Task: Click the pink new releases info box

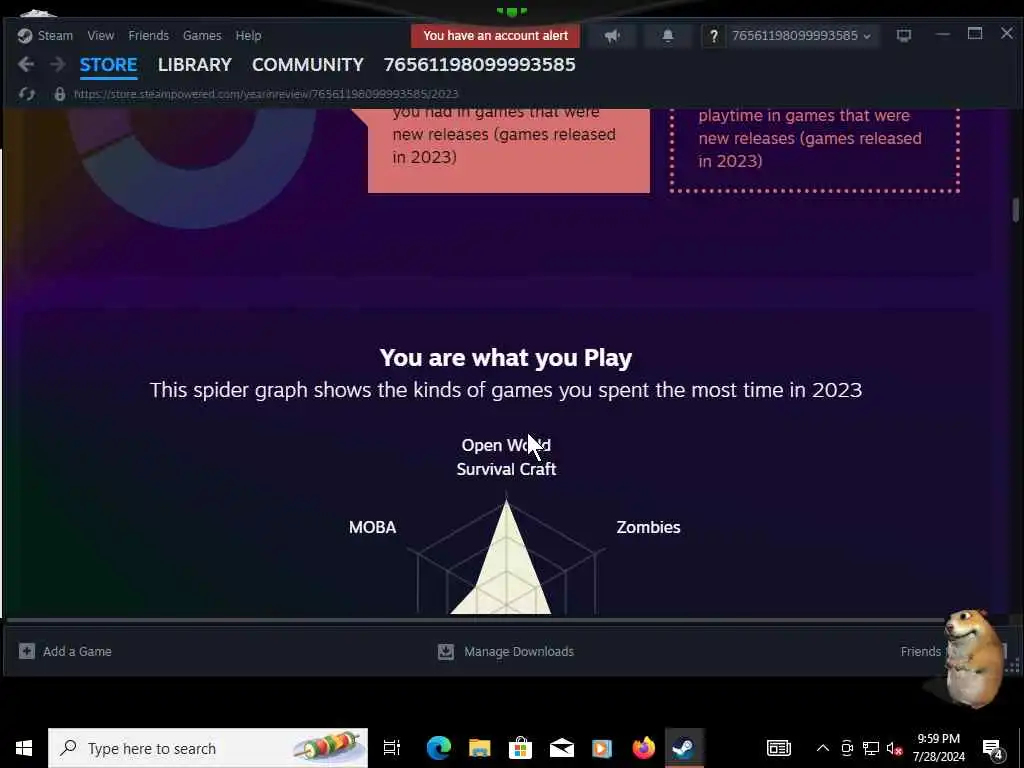Action: [x=509, y=150]
